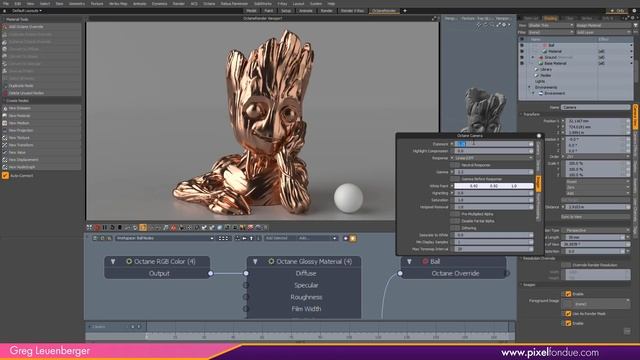640x360 pixels.
Task: Expand the Ground item in the Shader Tree
Action: click(533, 58)
